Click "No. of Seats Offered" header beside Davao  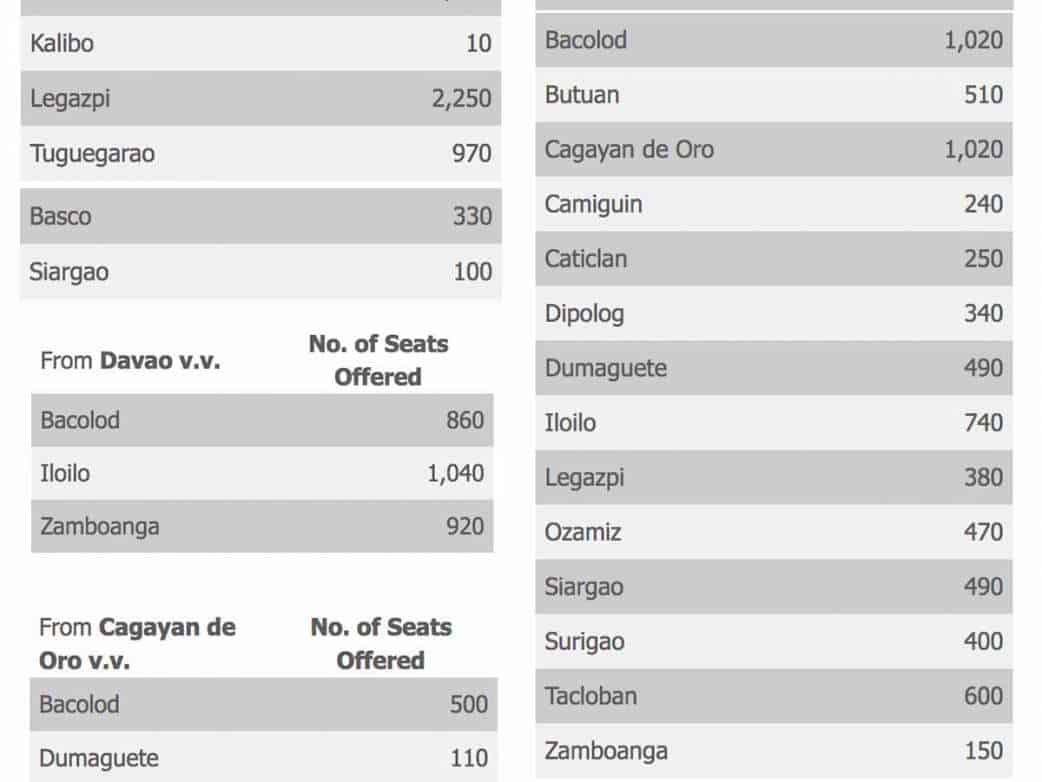tap(378, 361)
